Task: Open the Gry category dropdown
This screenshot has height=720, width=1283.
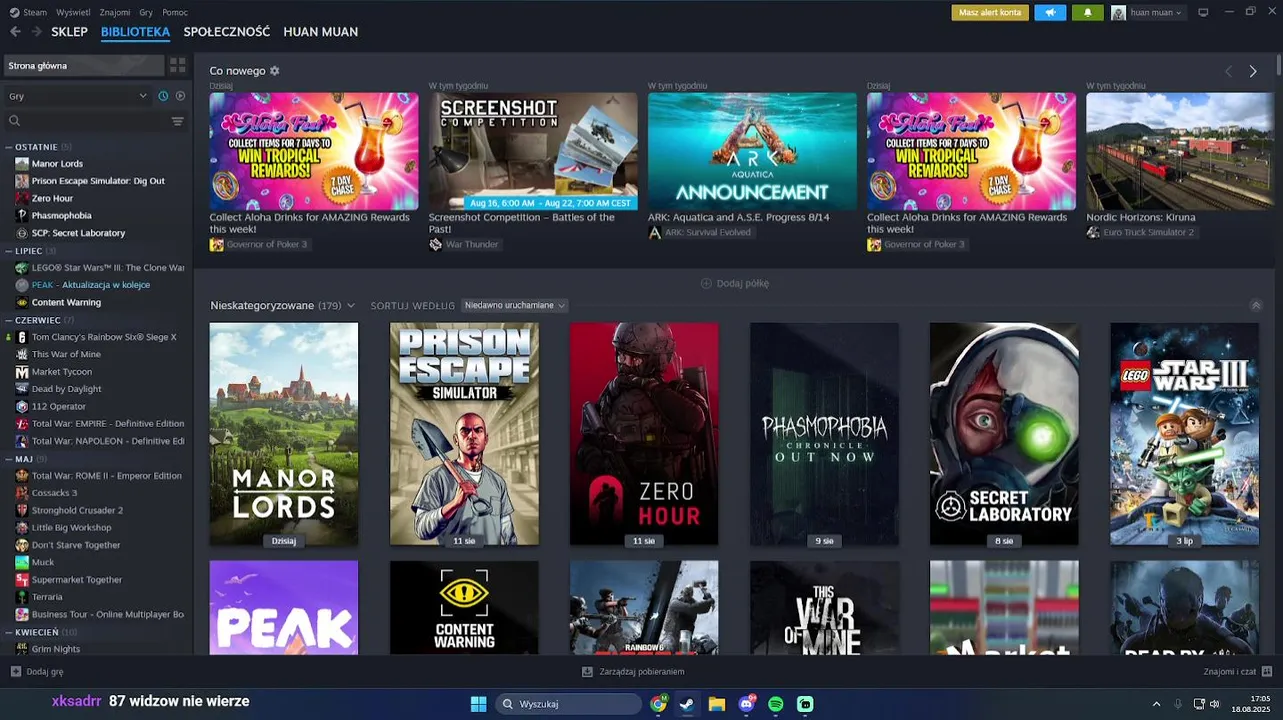Action: 78,96
